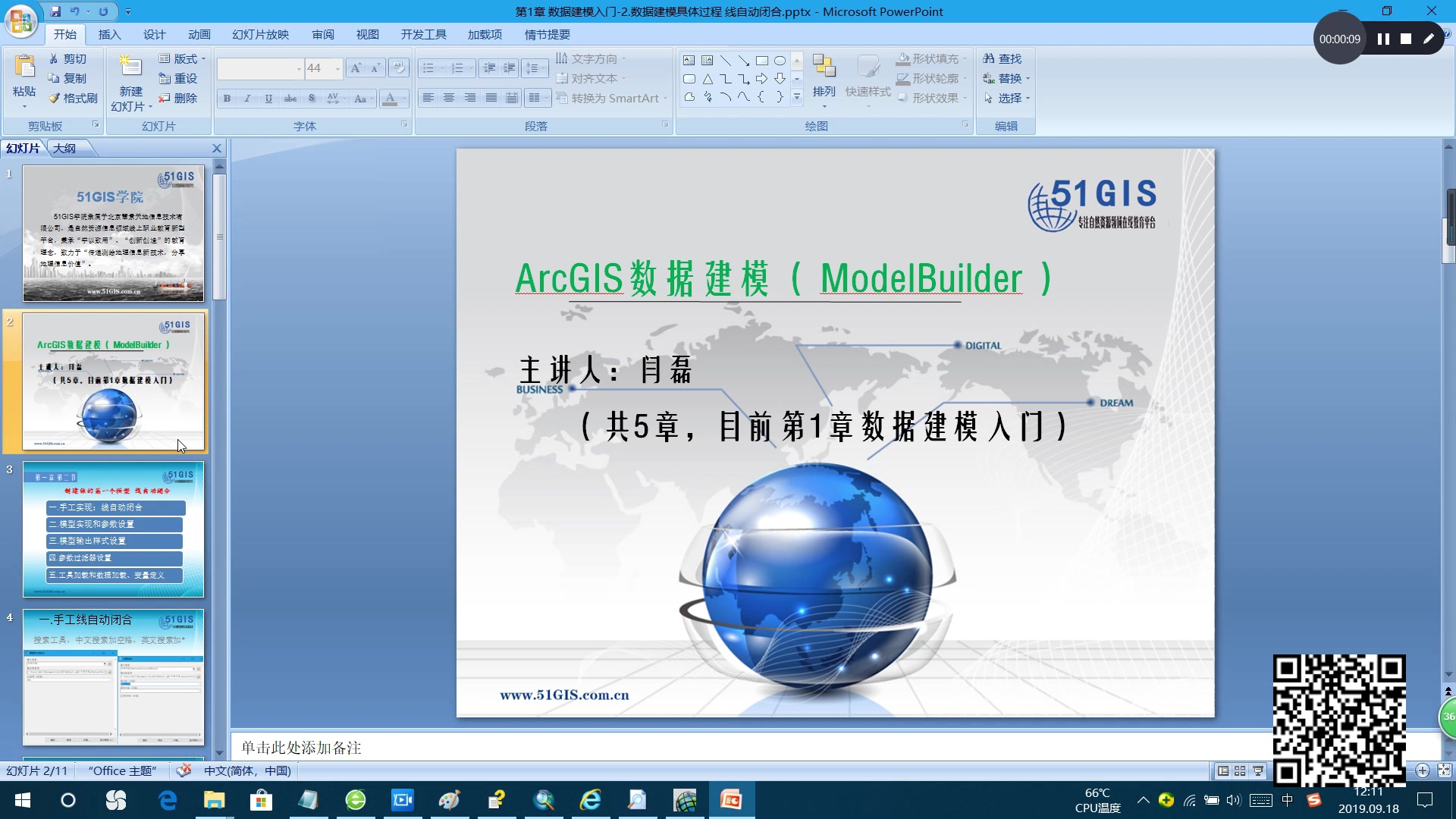
Task: Open the font dialog launcher in 字体 group
Action: pos(404,124)
